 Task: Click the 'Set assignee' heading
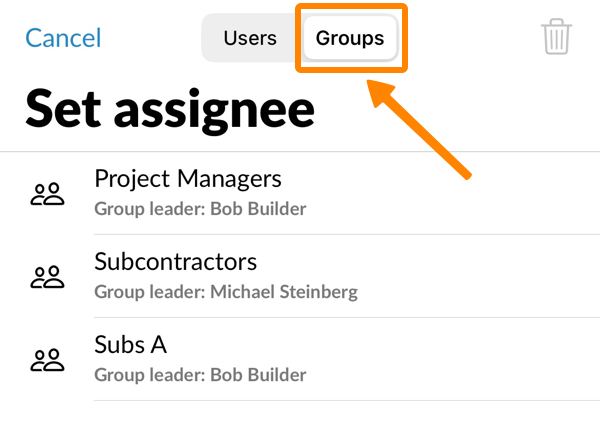pyautogui.click(x=170, y=107)
